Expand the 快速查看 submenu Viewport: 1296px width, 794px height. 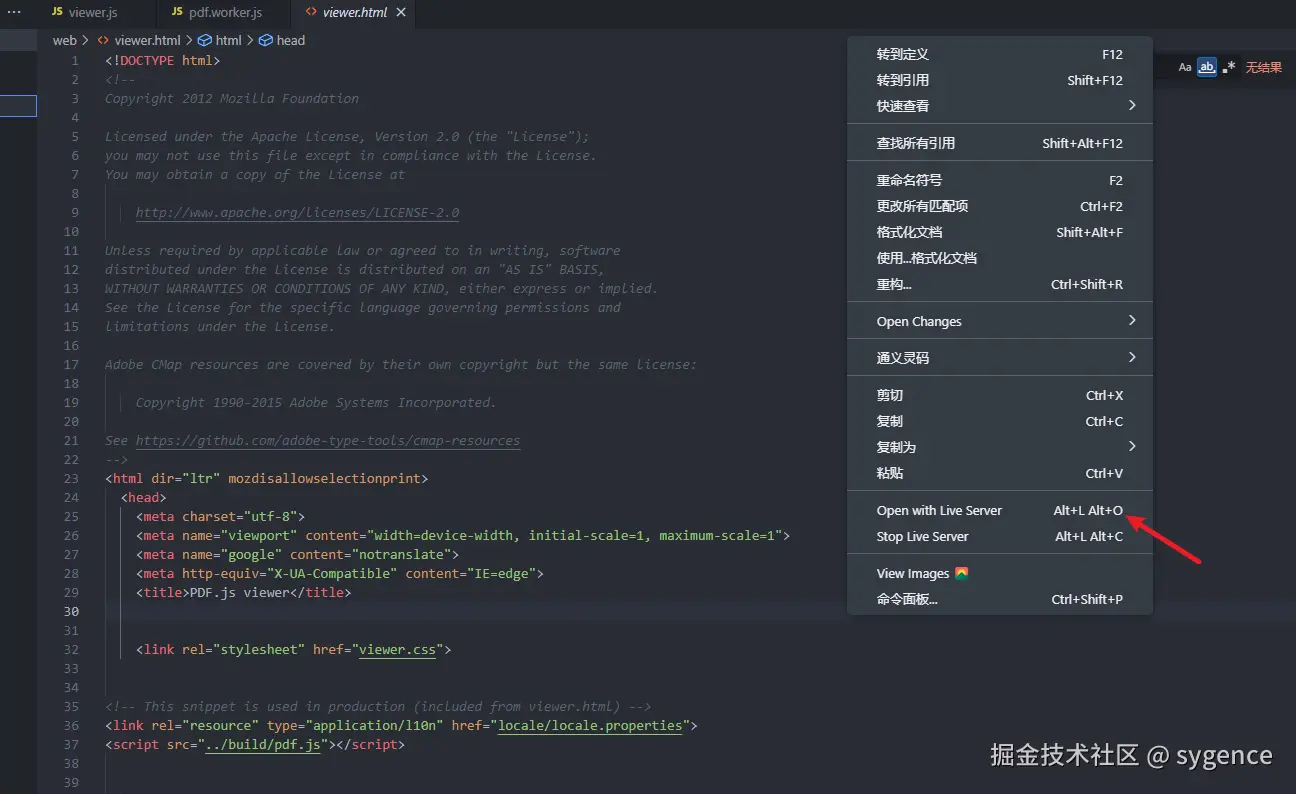pos(1000,106)
